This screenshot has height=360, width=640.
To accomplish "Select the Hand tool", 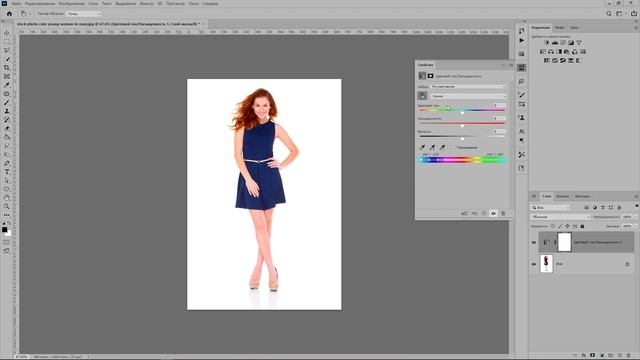I will pyautogui.click(x=7, y=198).
